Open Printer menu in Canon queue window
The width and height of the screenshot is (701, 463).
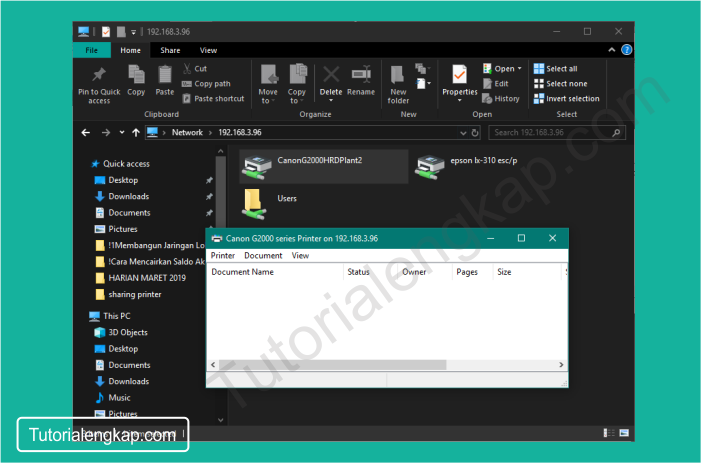click(223, 255)
